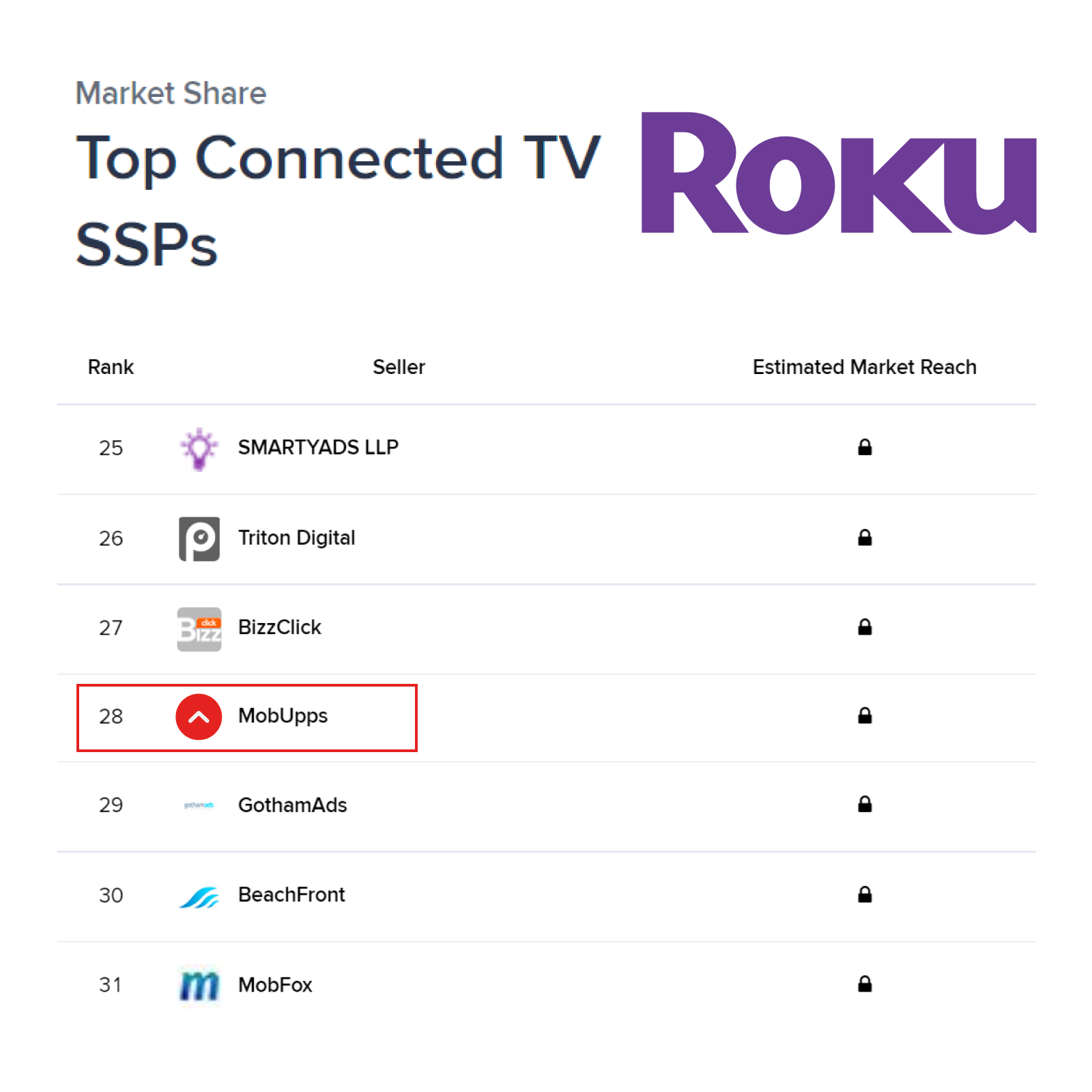The image size is (1092, 1092).
Task: Click the Market Share heading text
Action: point(171,93)
